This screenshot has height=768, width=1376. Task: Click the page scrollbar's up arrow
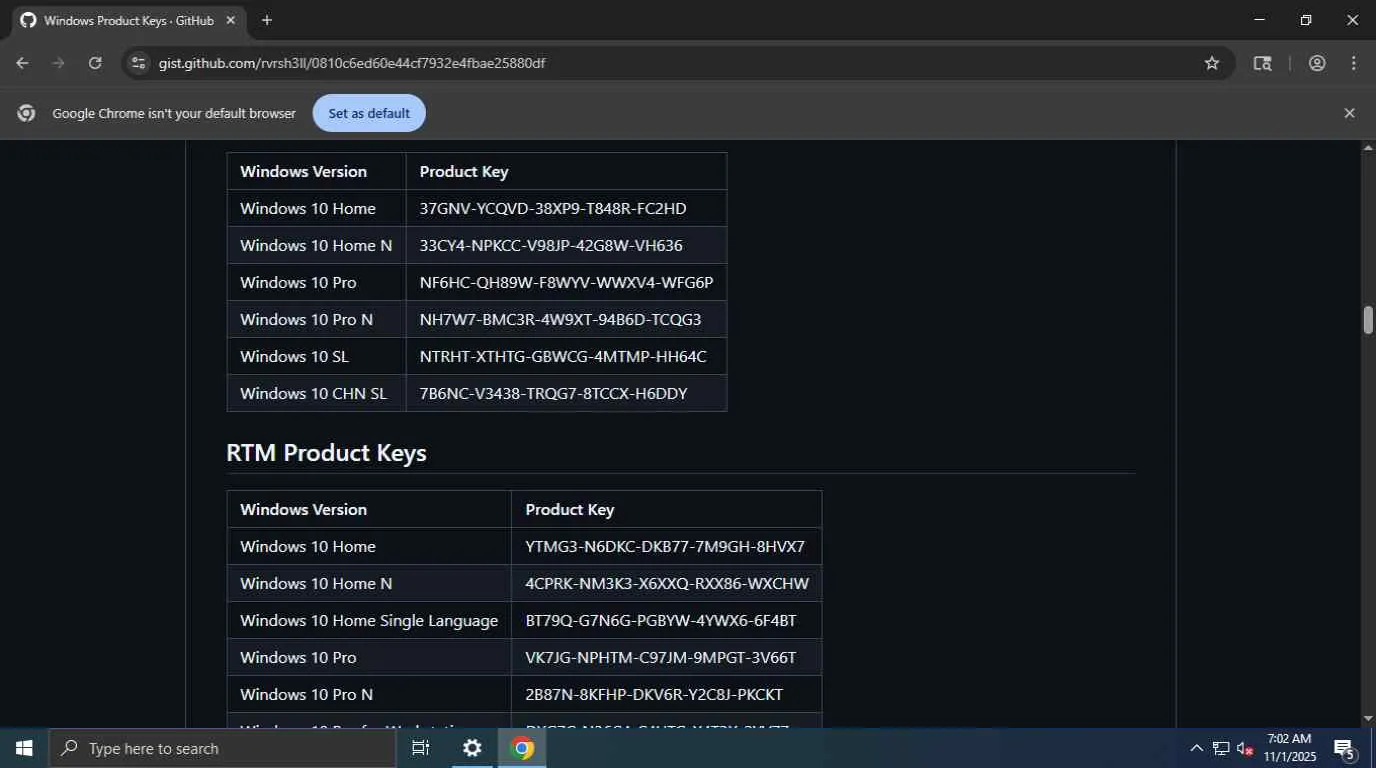click(x=1368, y=149)
